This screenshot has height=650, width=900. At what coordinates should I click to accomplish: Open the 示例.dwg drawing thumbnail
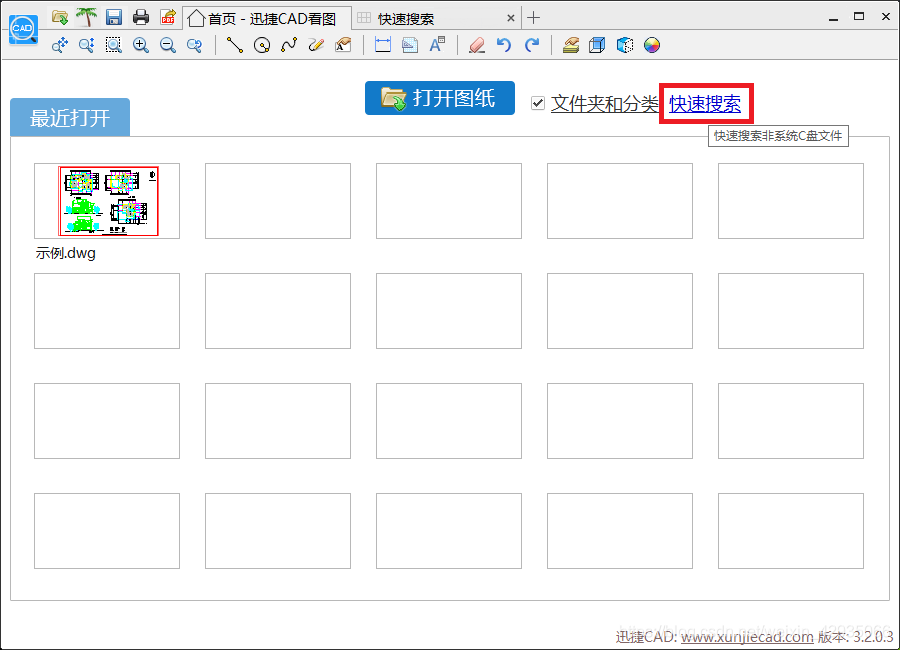[x=107, y=201]
